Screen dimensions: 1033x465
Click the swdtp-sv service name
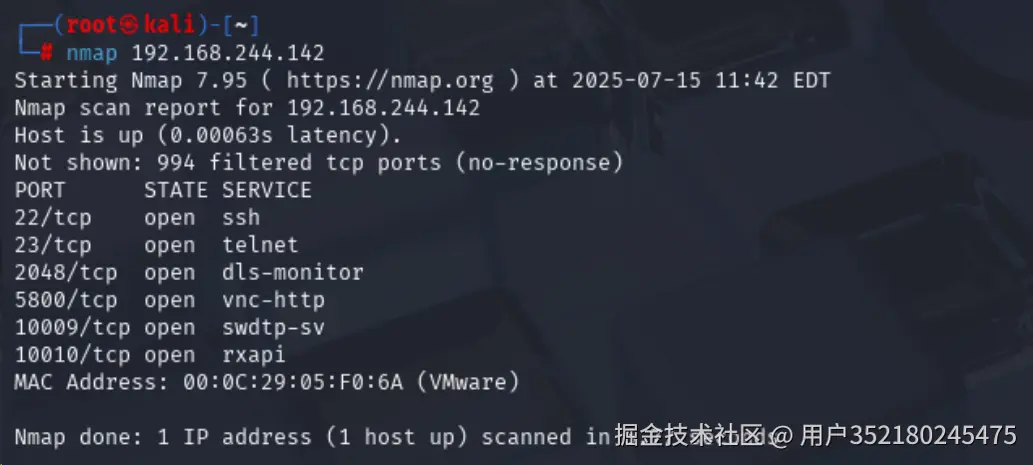pos(273,327)
